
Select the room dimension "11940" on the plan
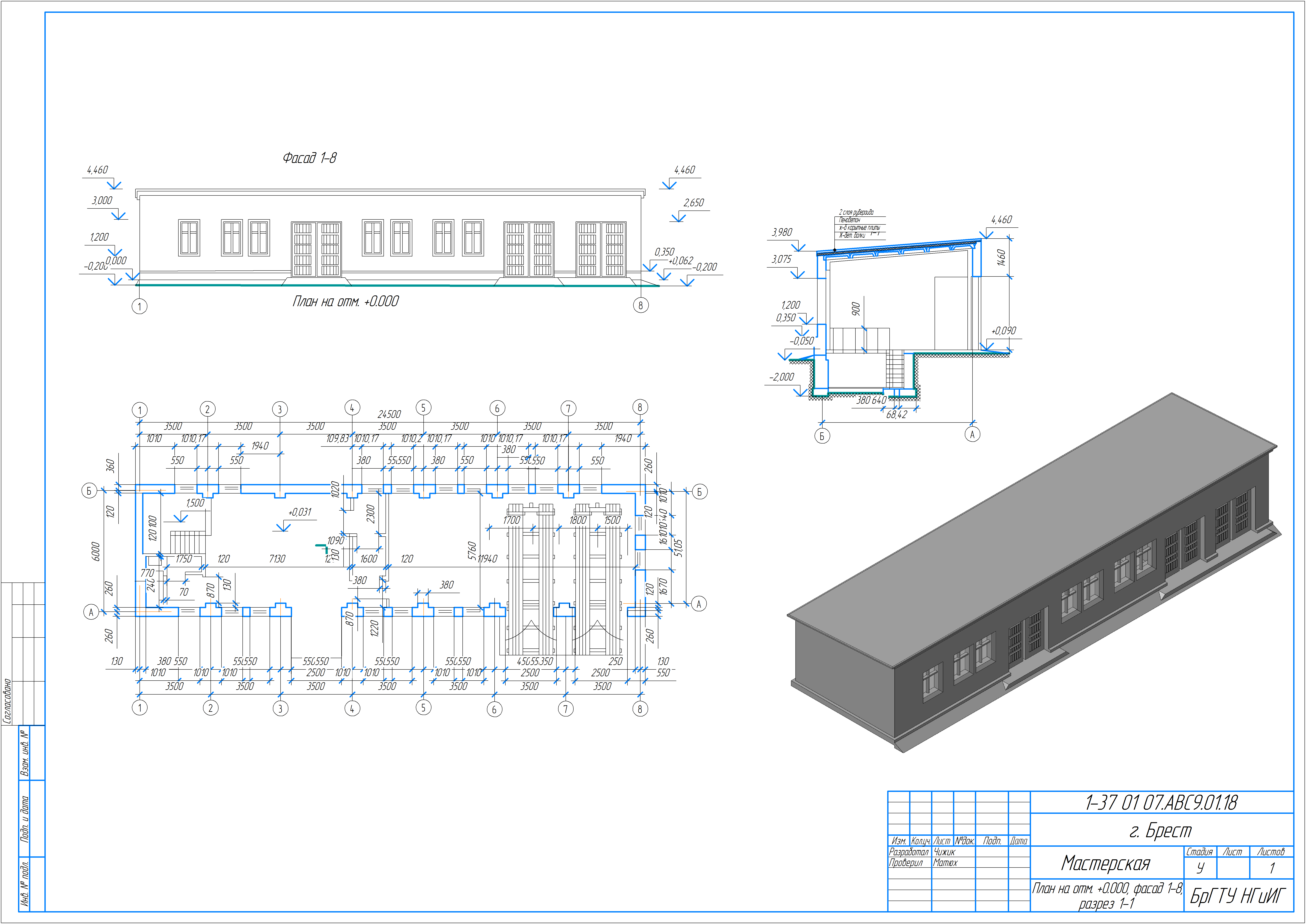(x=488, y=559)
